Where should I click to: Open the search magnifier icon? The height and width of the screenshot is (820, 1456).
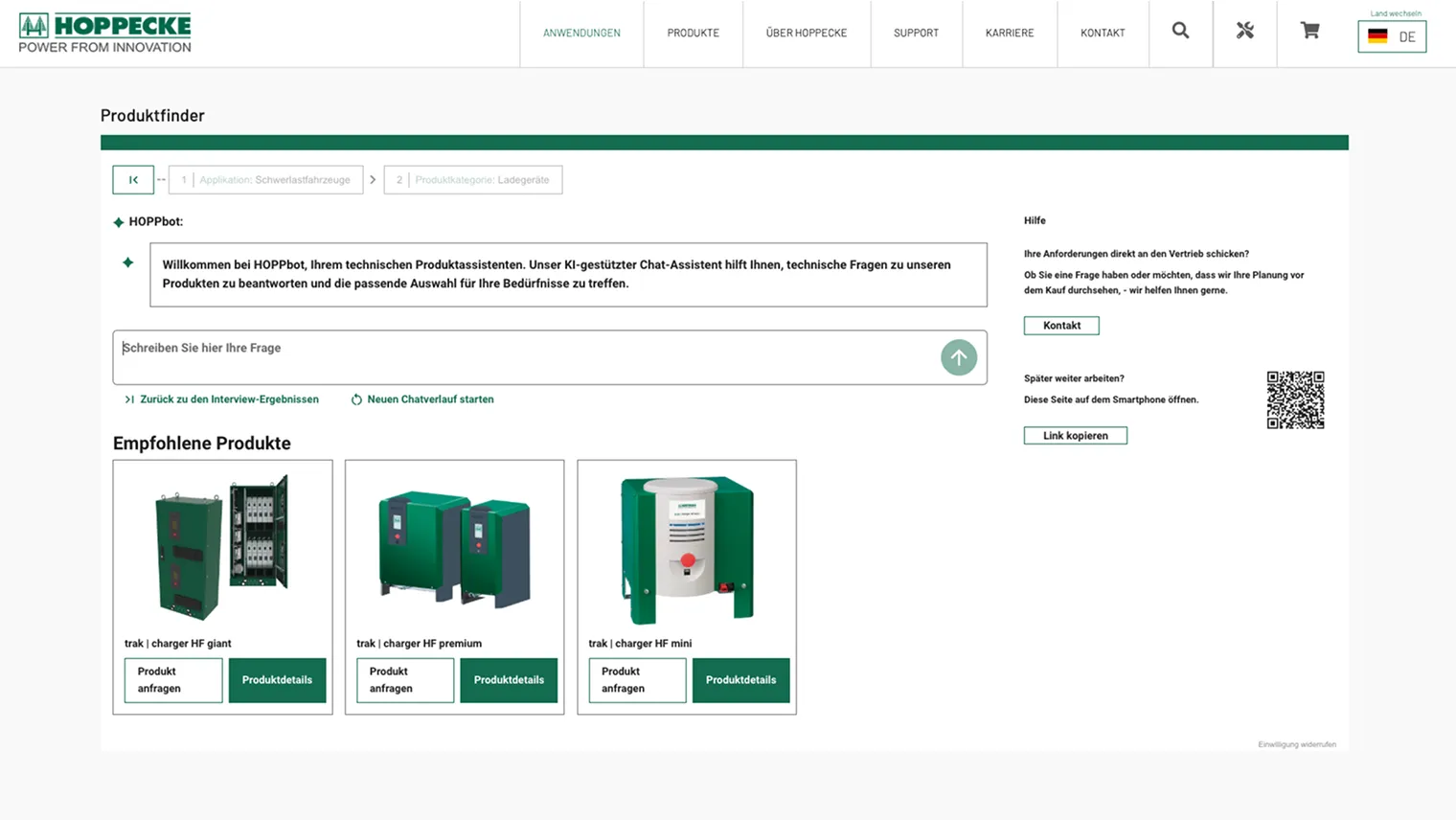click(x=1180, y=32)
